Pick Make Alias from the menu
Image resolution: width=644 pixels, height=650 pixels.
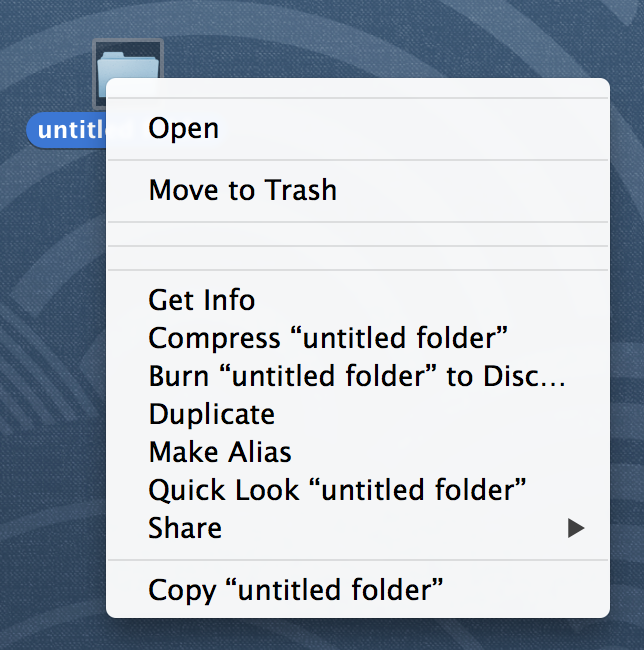[x=358, y=452]
